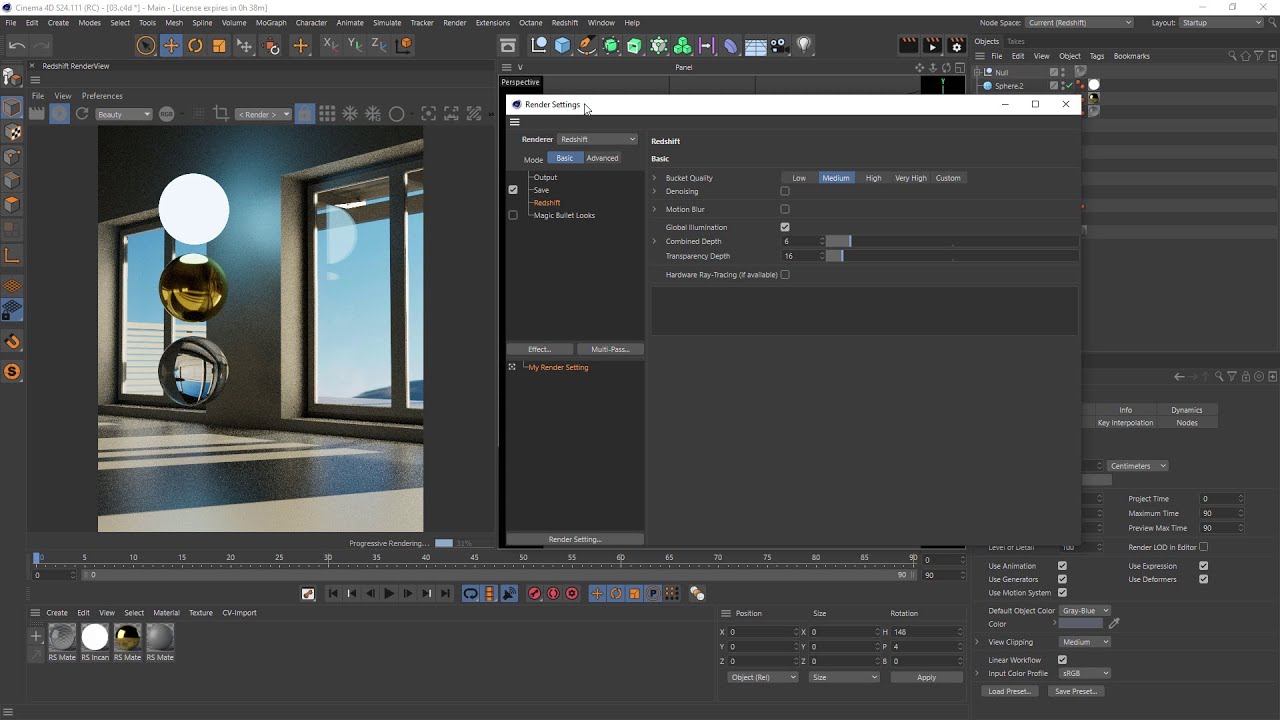Add a Camera object from toolbar
Image resolution: width=1280 pixels, height=720 pixels.
(x=779, y=45)
